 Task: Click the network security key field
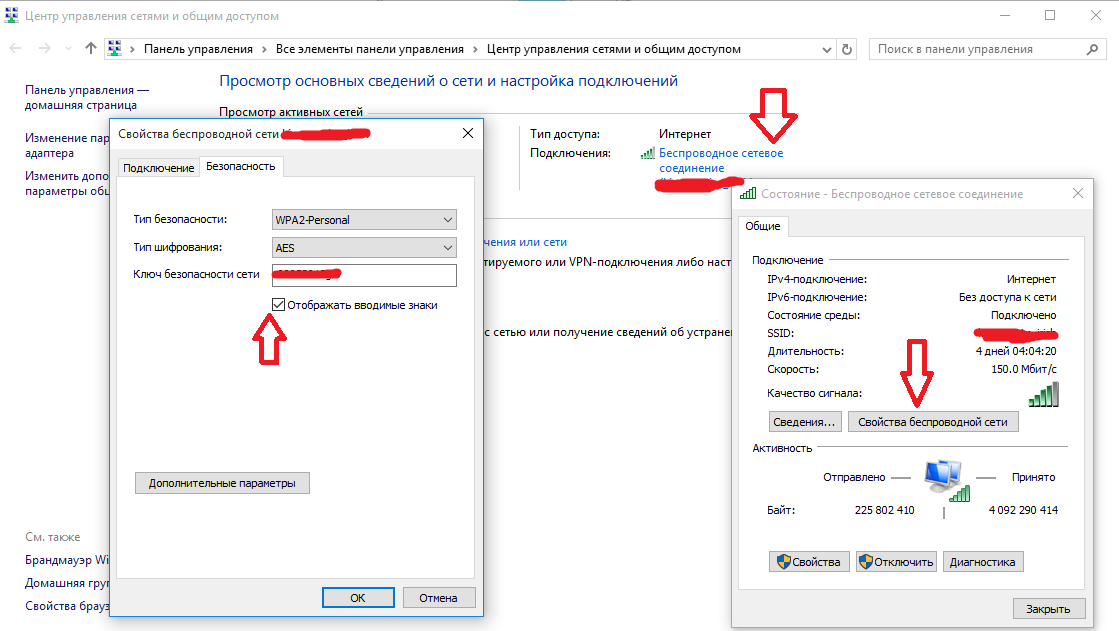364,275
